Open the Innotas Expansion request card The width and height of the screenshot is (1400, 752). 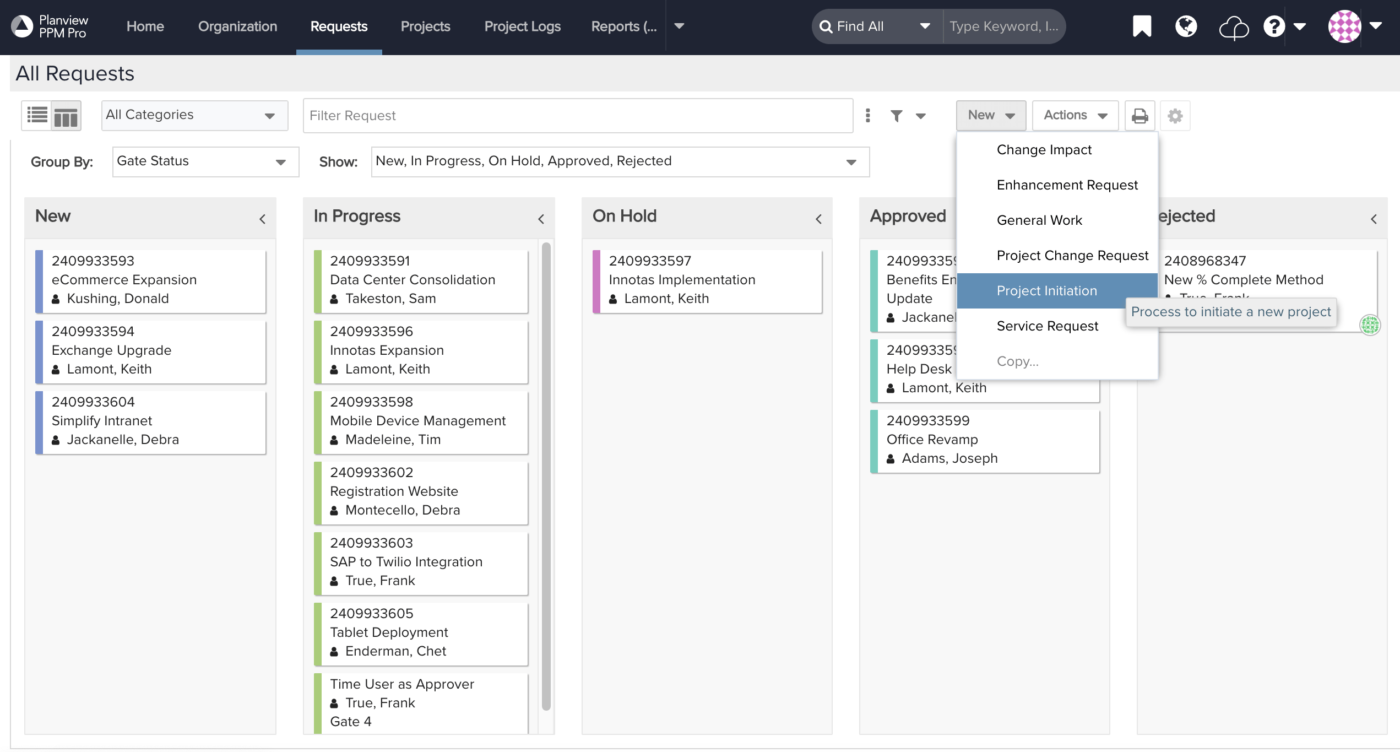click(x=421, y=351)
